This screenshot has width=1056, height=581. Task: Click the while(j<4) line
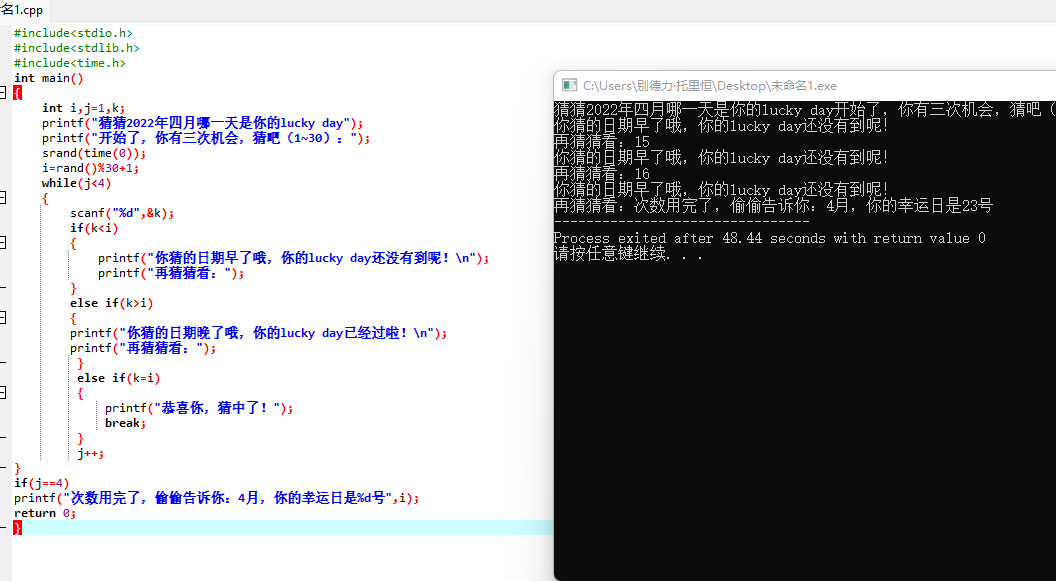pyautogui.click(x=76, y=183)
